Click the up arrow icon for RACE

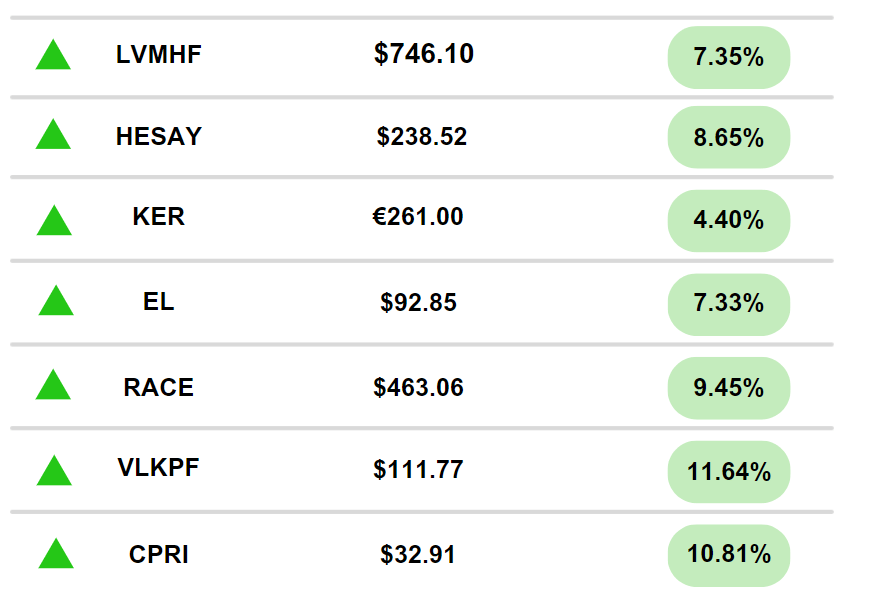click(x=53, y=384)
